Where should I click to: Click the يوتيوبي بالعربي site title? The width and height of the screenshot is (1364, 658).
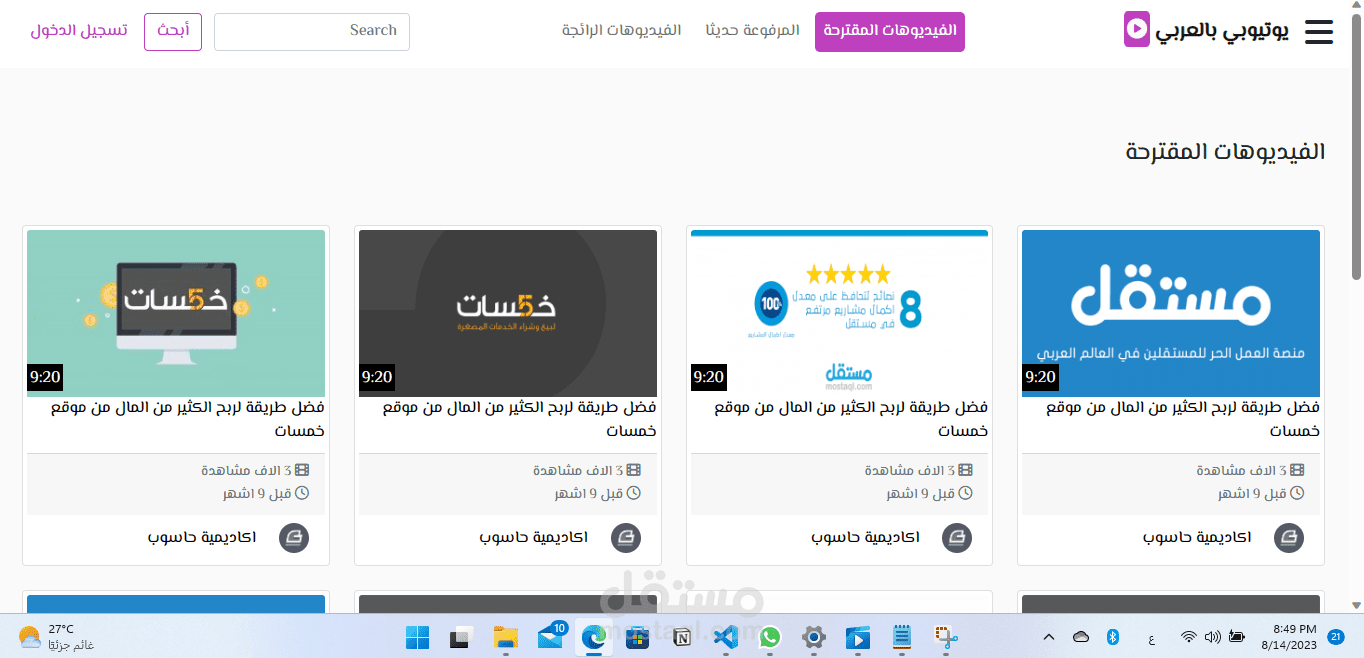pos(1222,31)
